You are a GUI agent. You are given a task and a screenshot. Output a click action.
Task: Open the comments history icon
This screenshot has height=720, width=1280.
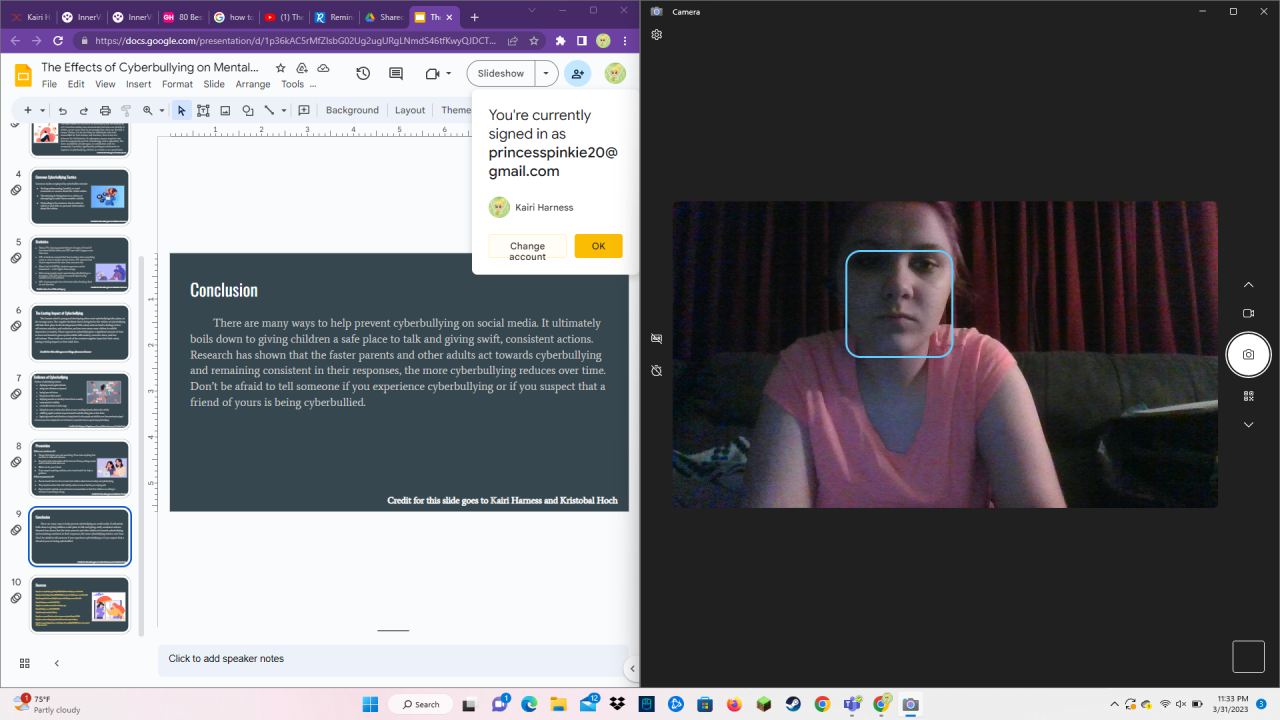396,74
